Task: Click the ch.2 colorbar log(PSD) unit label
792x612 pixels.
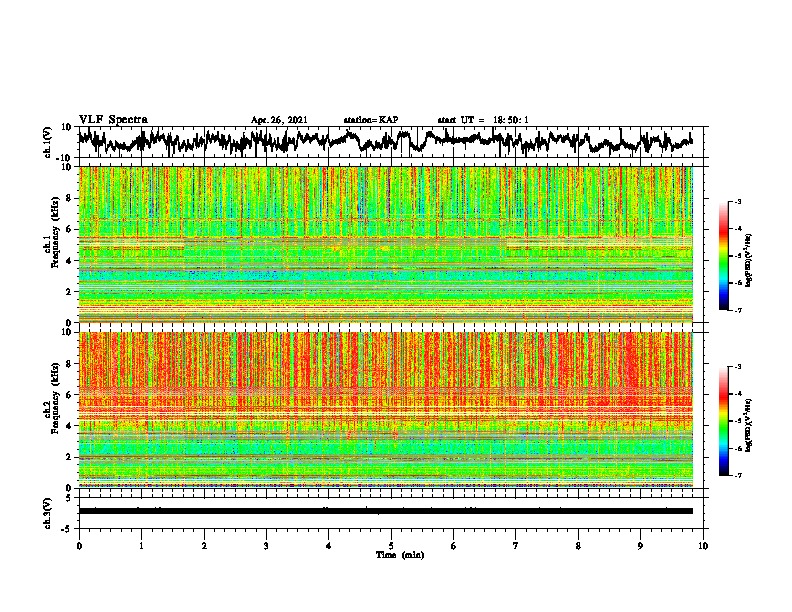Action: 749,425
